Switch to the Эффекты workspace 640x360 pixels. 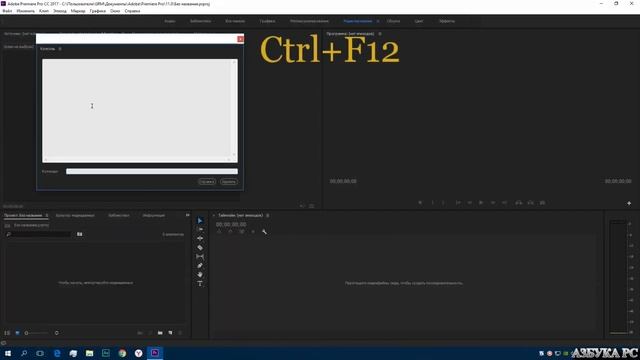447,21
